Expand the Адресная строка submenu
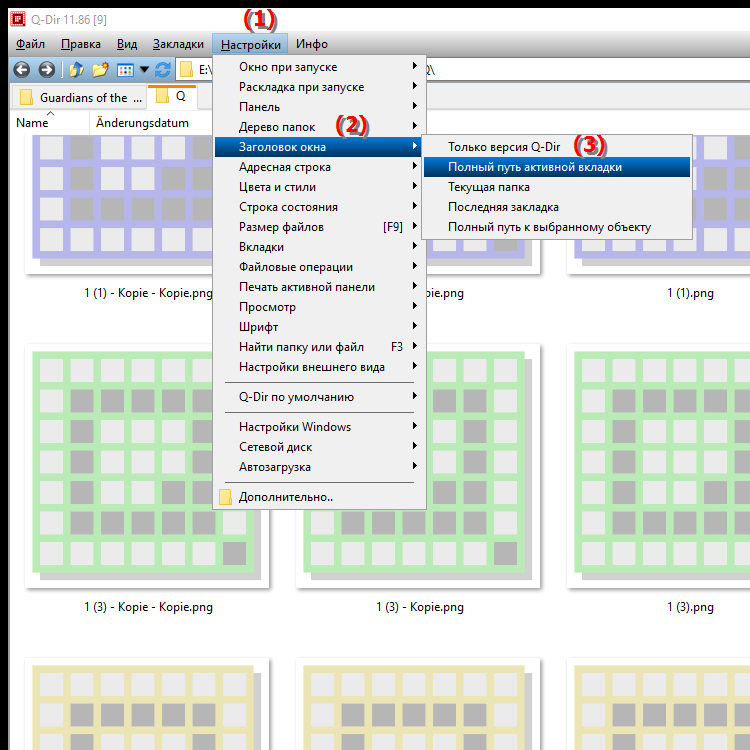Image resolution: width=750 pixels, height=750 pixels. click(x=319, y=167)
